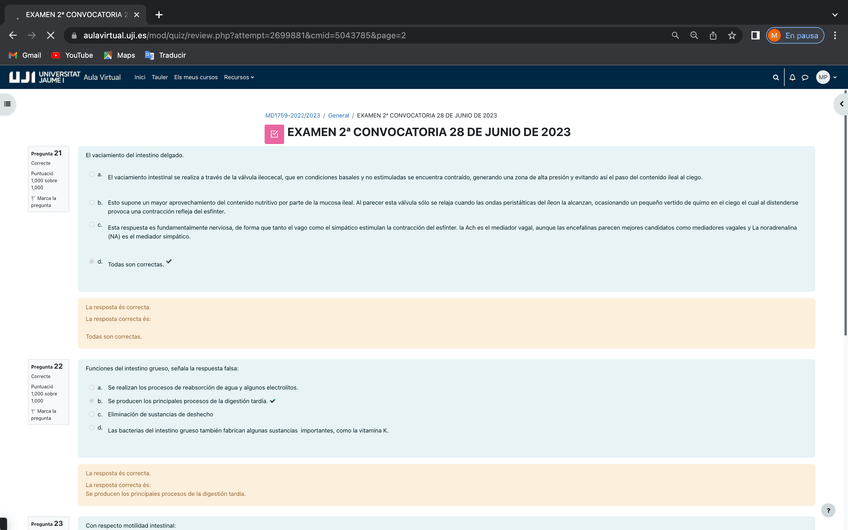The width and height of the screenshot is (848, 530).
Task: Click the MD1759-2022/2023 breadcrumb link
Action: click(292, 115)
